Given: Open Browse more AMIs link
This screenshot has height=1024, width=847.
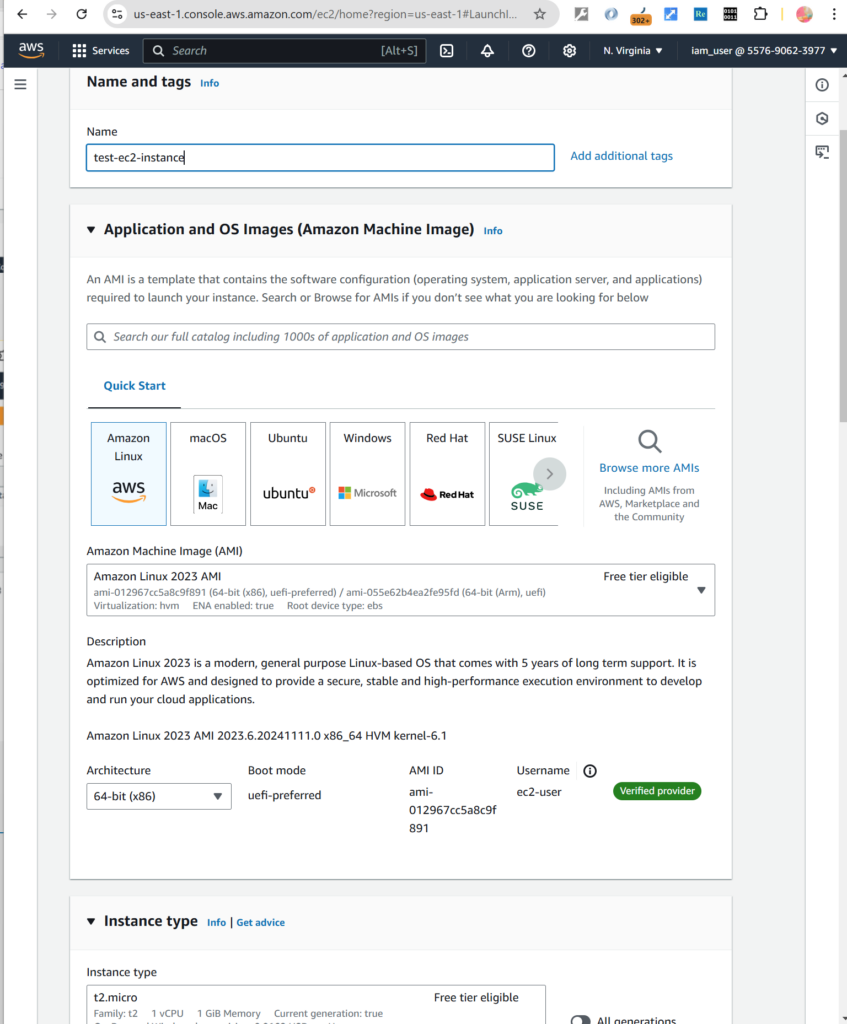Looking at the screenshot, I should (649, 468).
